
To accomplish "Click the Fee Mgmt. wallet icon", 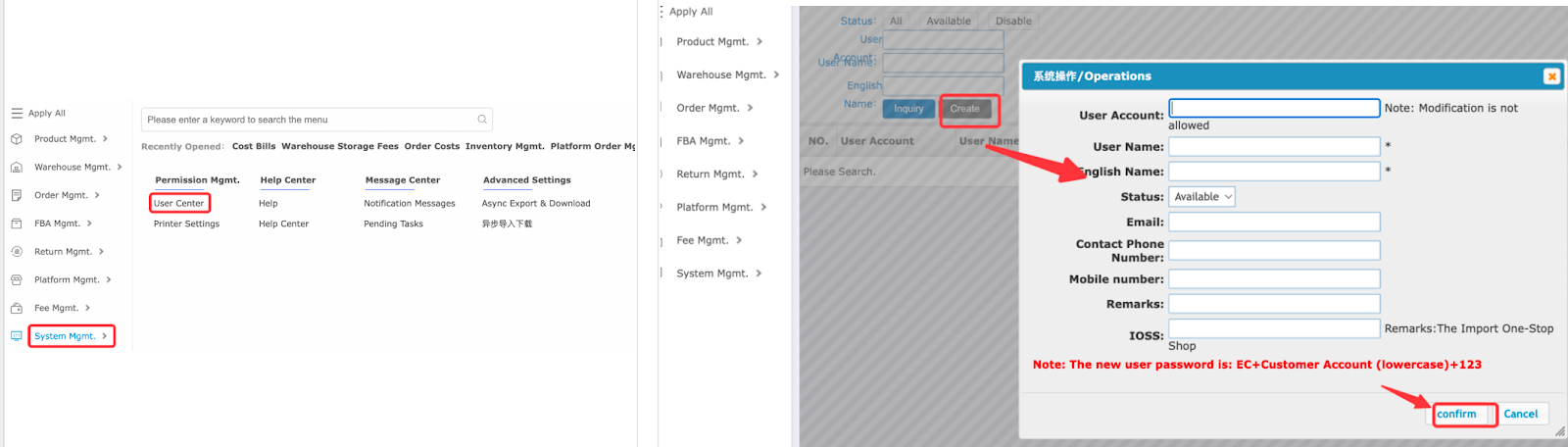I will 17,308.
